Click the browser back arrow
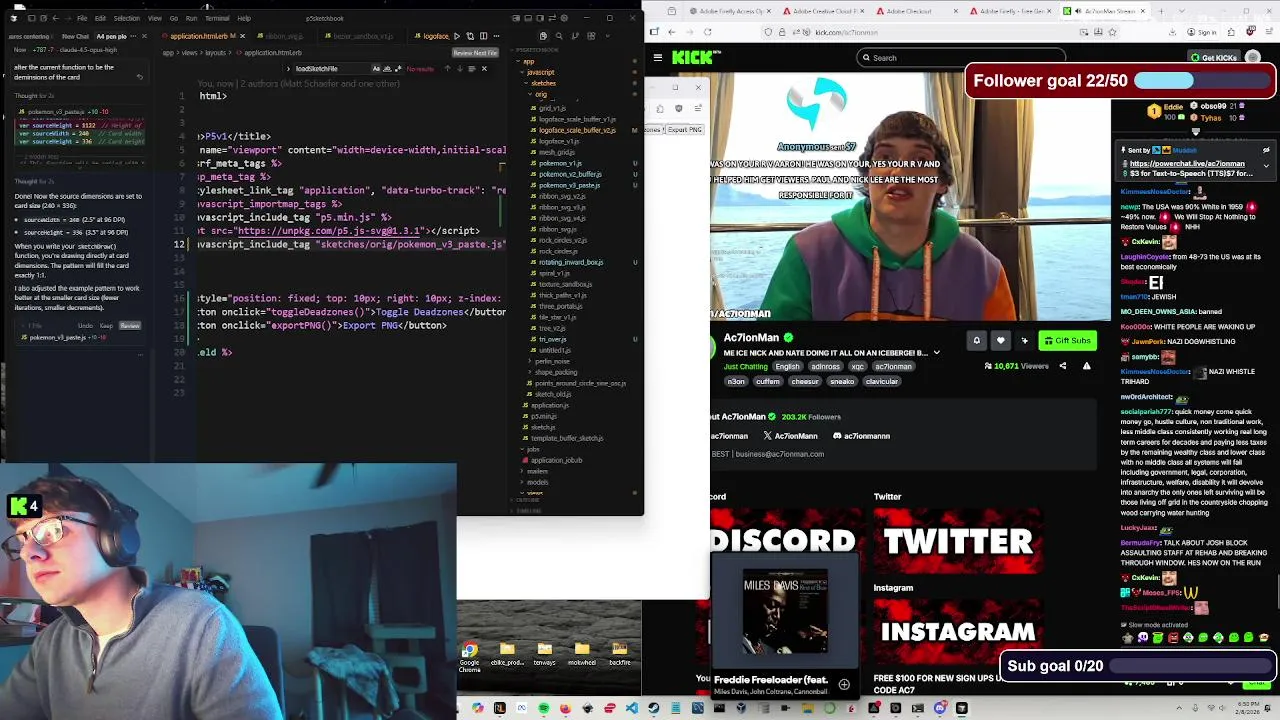The height and width of the screenshot is (720, 1280). tap(672, 32)
